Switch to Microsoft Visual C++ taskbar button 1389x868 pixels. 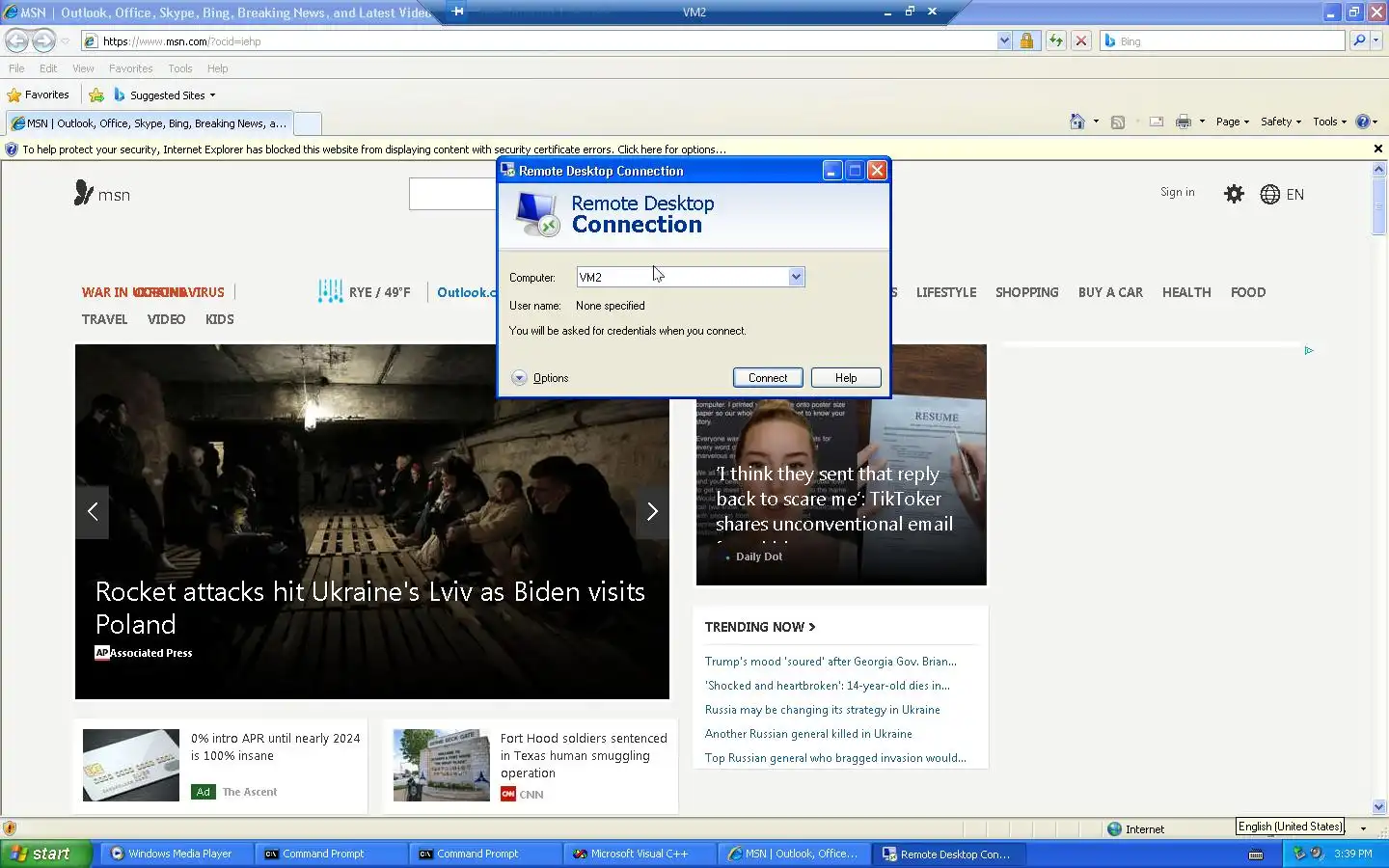click(x=640, y=854)
